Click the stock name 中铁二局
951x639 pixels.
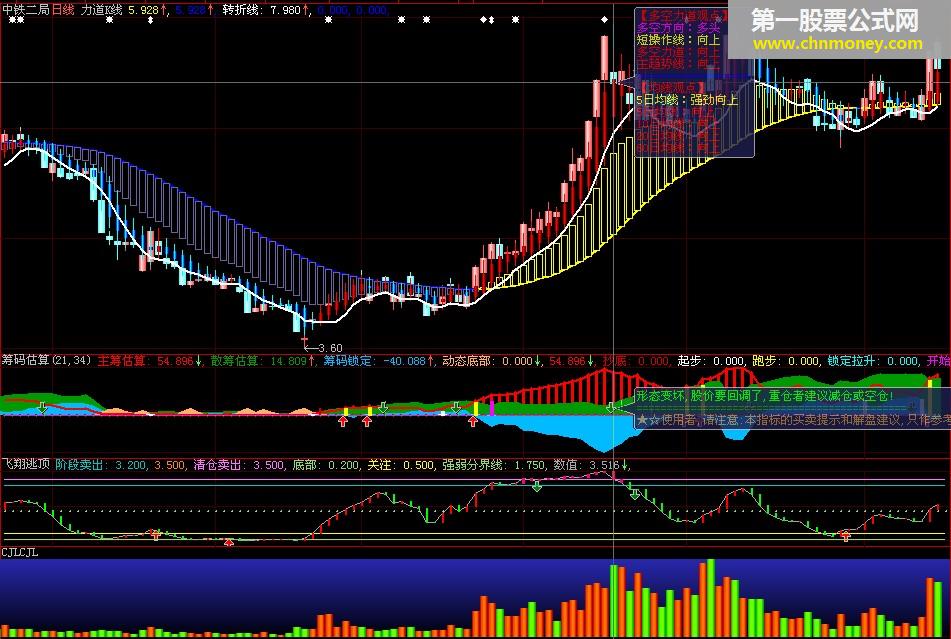pyautogui.click(x=27, y=10)
